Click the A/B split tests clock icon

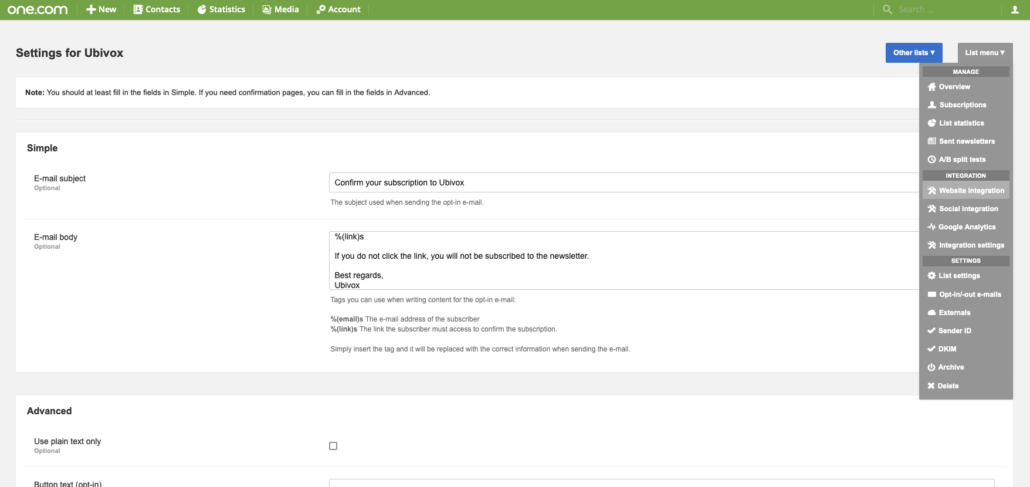point(931,160)
